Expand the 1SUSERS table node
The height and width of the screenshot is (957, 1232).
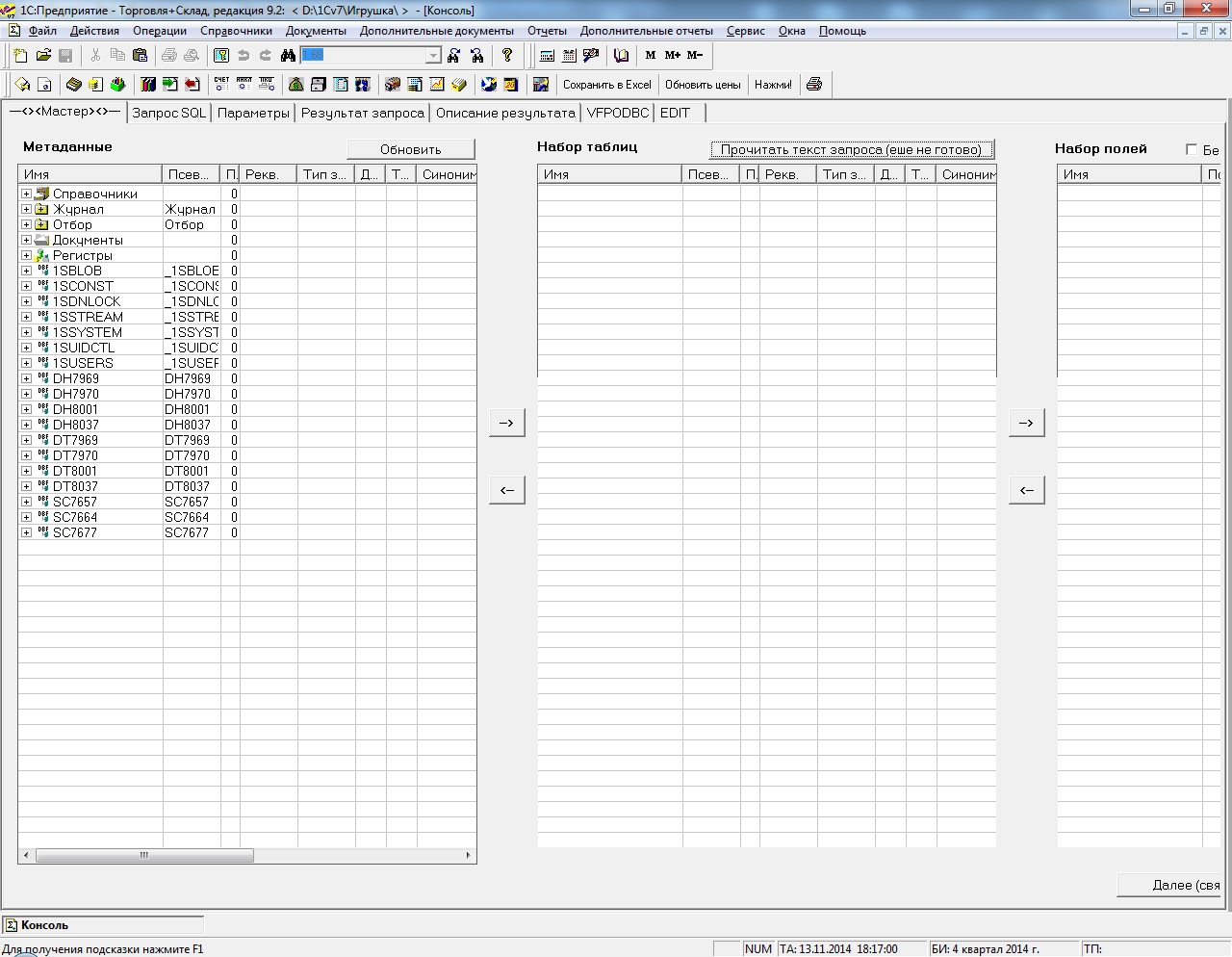(x=26, y=363)
